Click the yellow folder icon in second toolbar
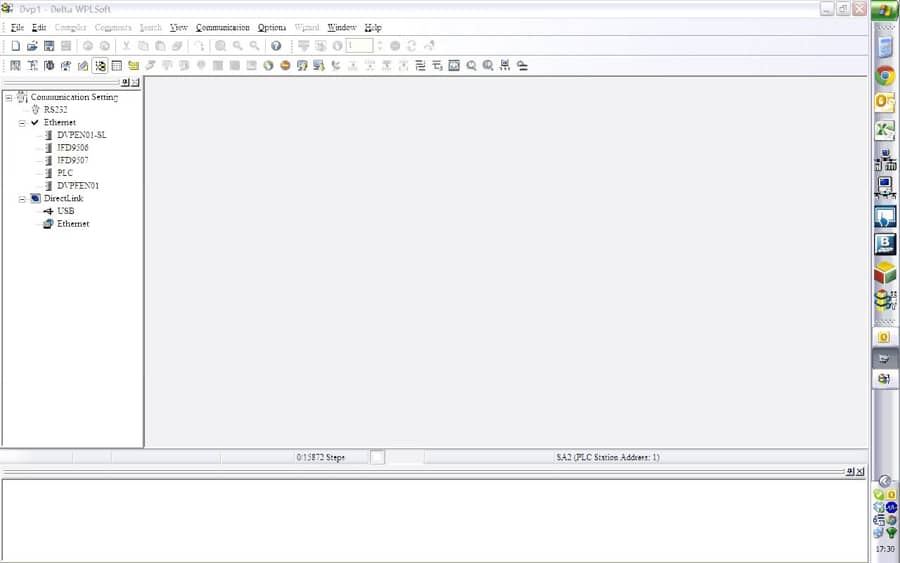 coord(134,65)
